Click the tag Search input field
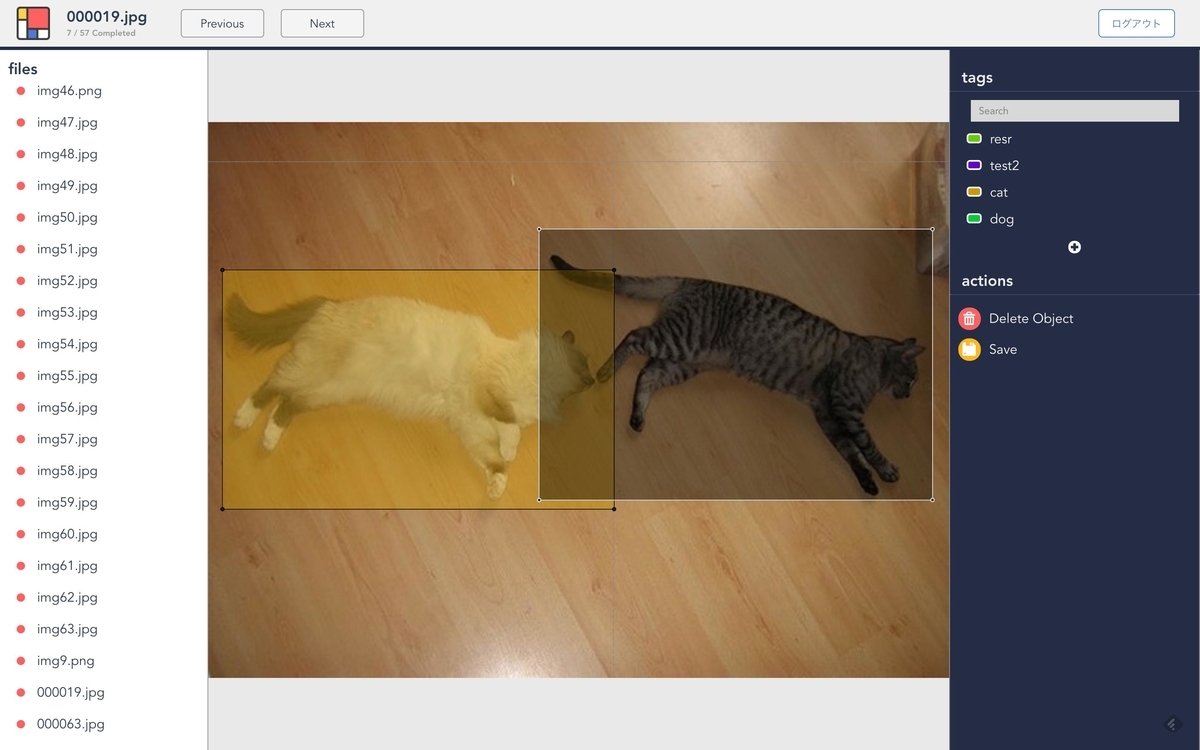The height and width of the screenshot is (750, 1200). (1074, 110)
